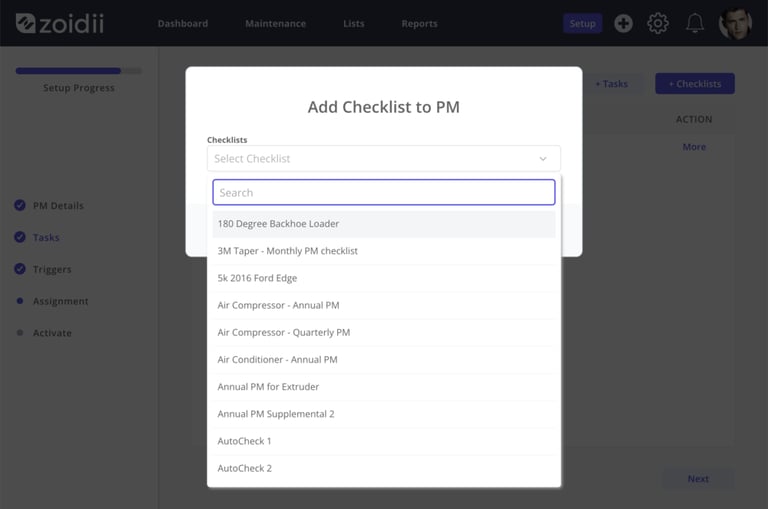The width and height of the screenshot is (768, 509).
Task: Choose Air Compressor - Annual PM
Action: click(384, 305)
